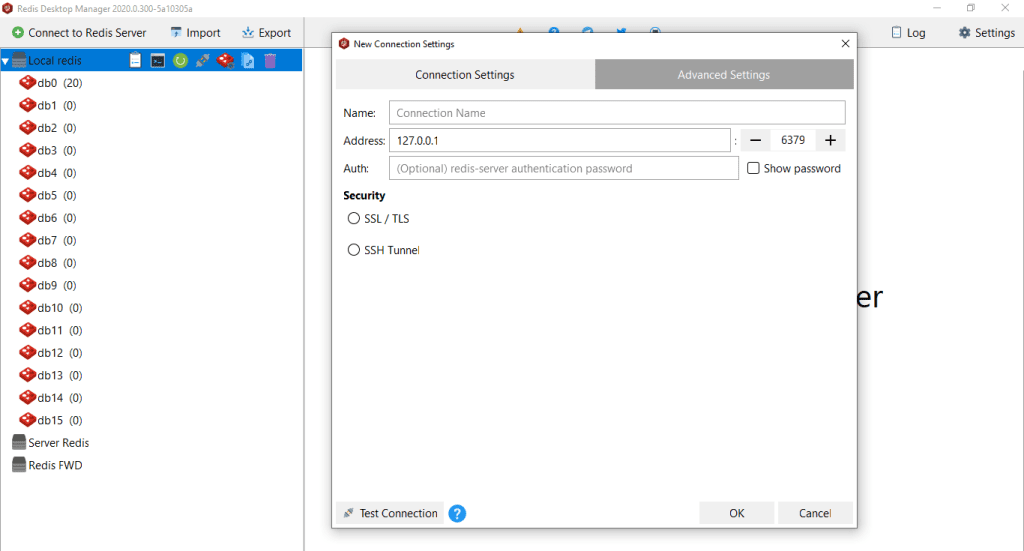1024x551 pixels.
Task: Click the port value 6379
Action: (x=793, y=140)
